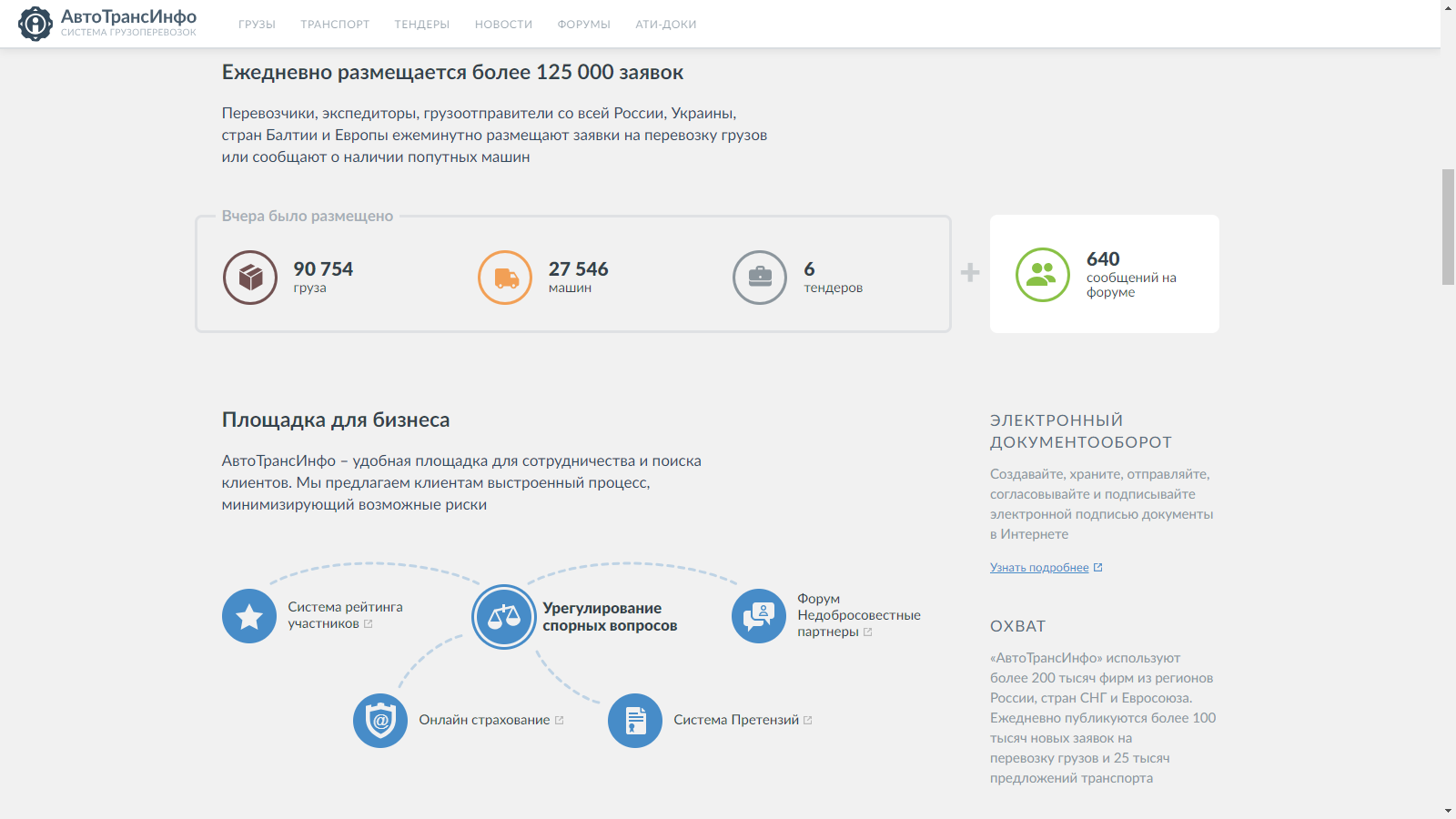1456x819 pixels.
Task: Click the brown cargo box icon
Action: pos(250,278)
